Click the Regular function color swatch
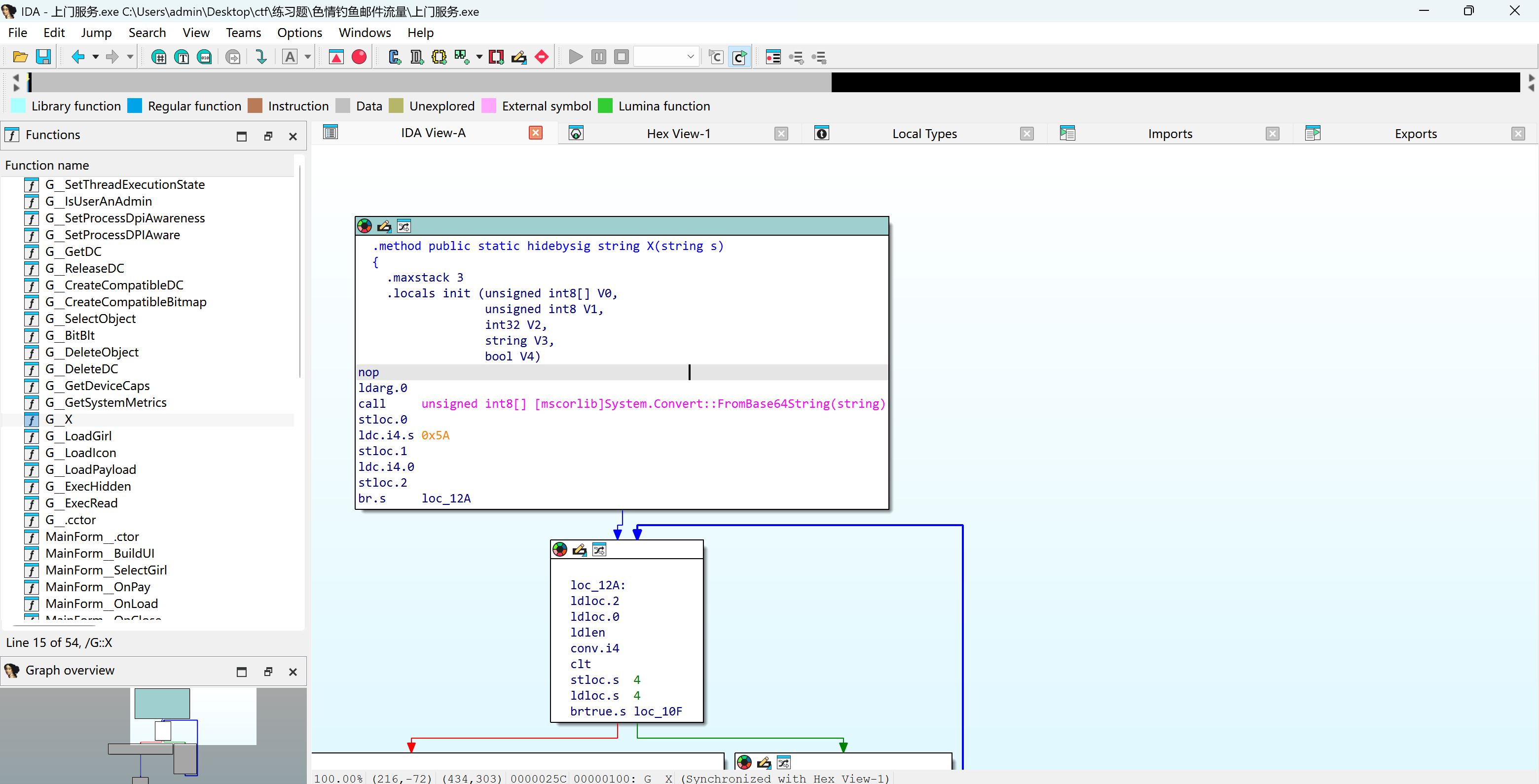The image size is (1539, 784). [135, 107]
